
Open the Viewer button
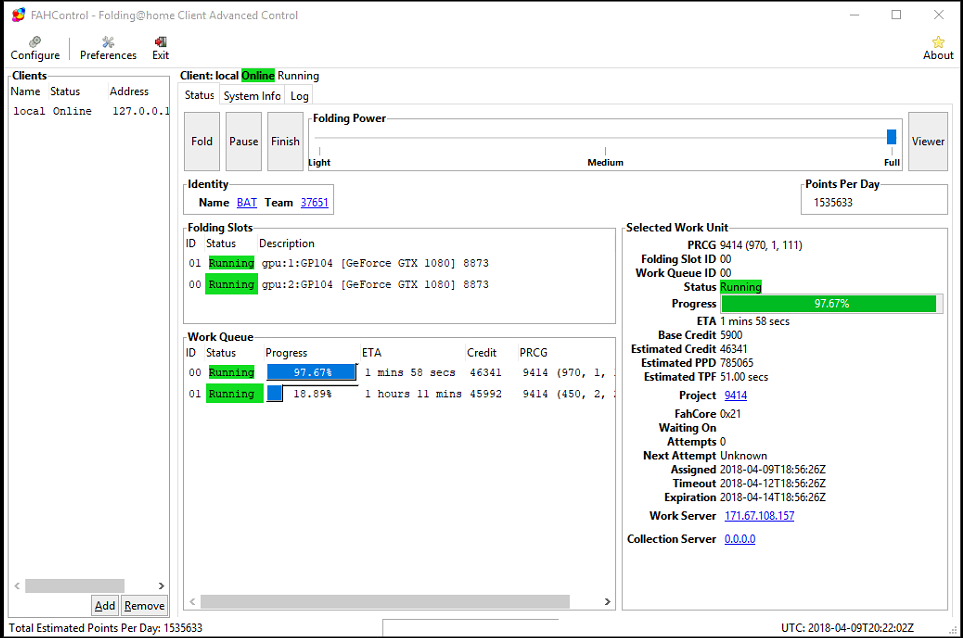click(928, 141)
